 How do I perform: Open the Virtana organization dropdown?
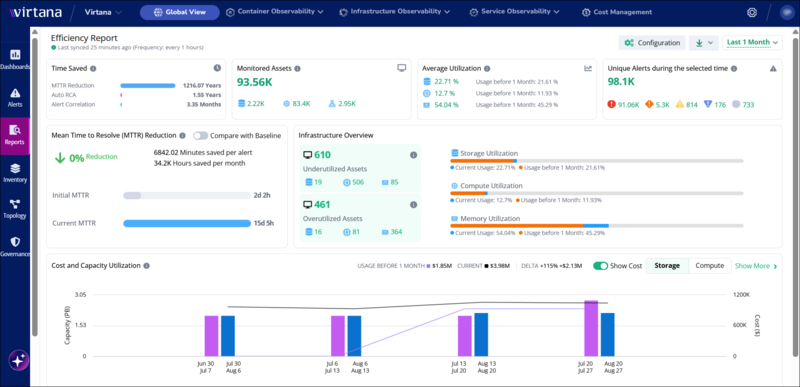tap(103, 12)
